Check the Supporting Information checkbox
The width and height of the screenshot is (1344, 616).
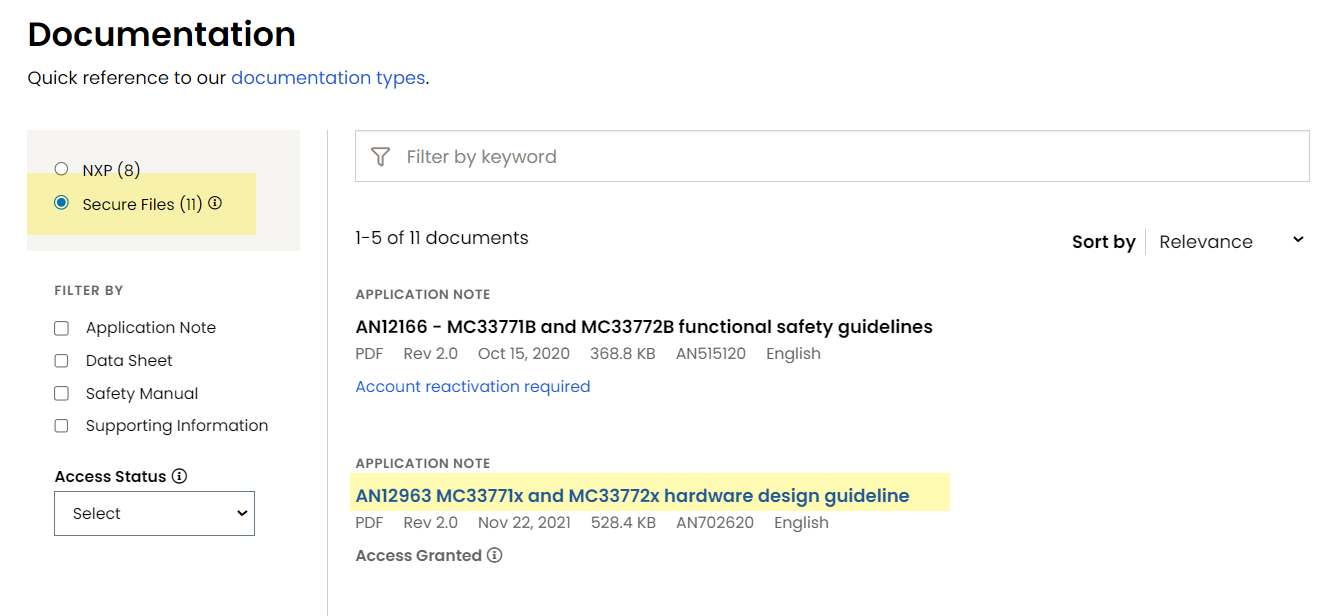pyautogui.click(x=62, y=426)
